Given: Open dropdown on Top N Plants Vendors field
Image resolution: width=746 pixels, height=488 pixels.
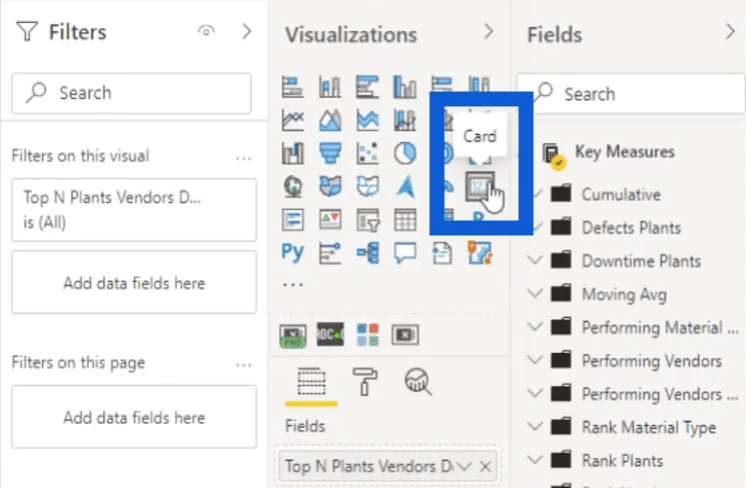Looking at the screenshot, I should [464, 466].
